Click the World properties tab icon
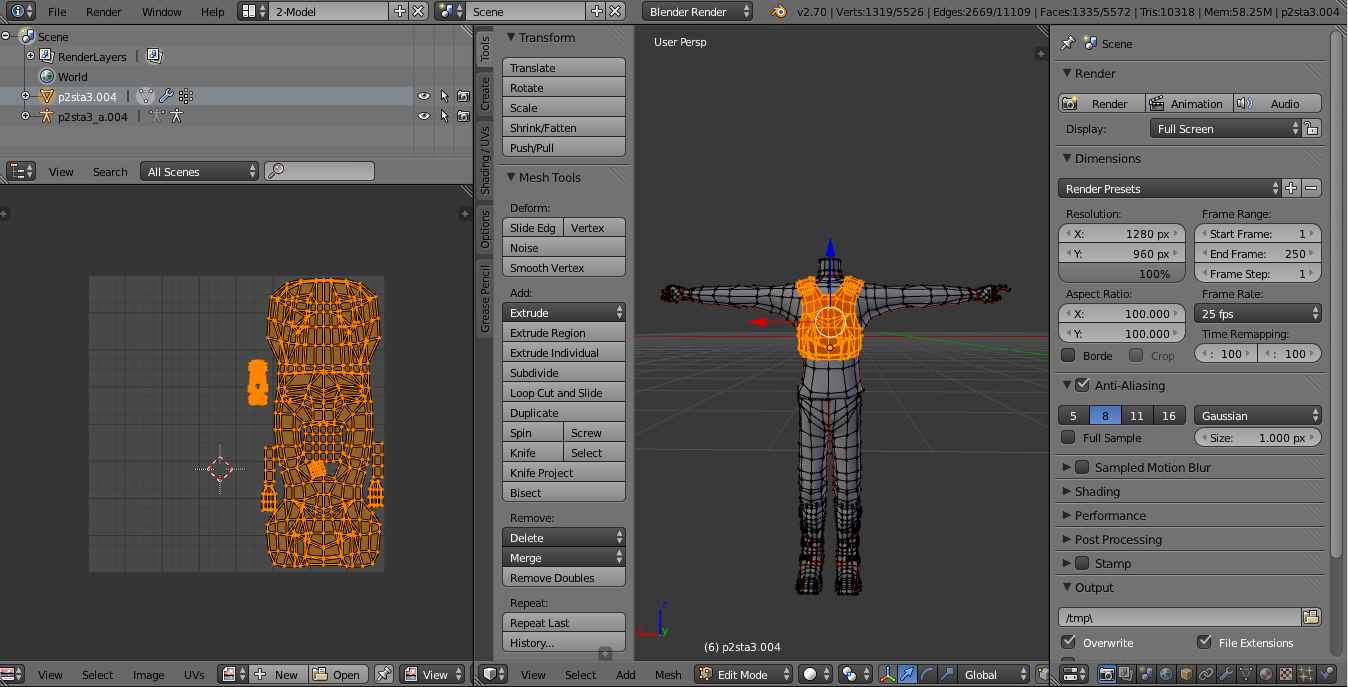The image size is (1348, 687). tap(1166, 674)
